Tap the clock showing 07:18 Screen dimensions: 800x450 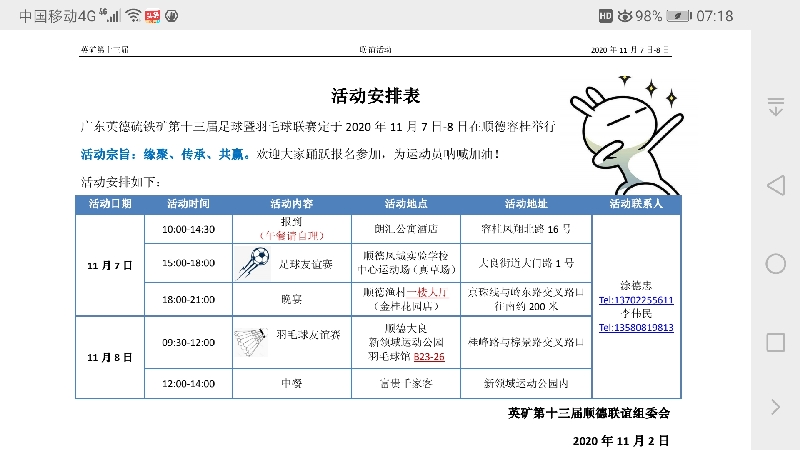715,16
